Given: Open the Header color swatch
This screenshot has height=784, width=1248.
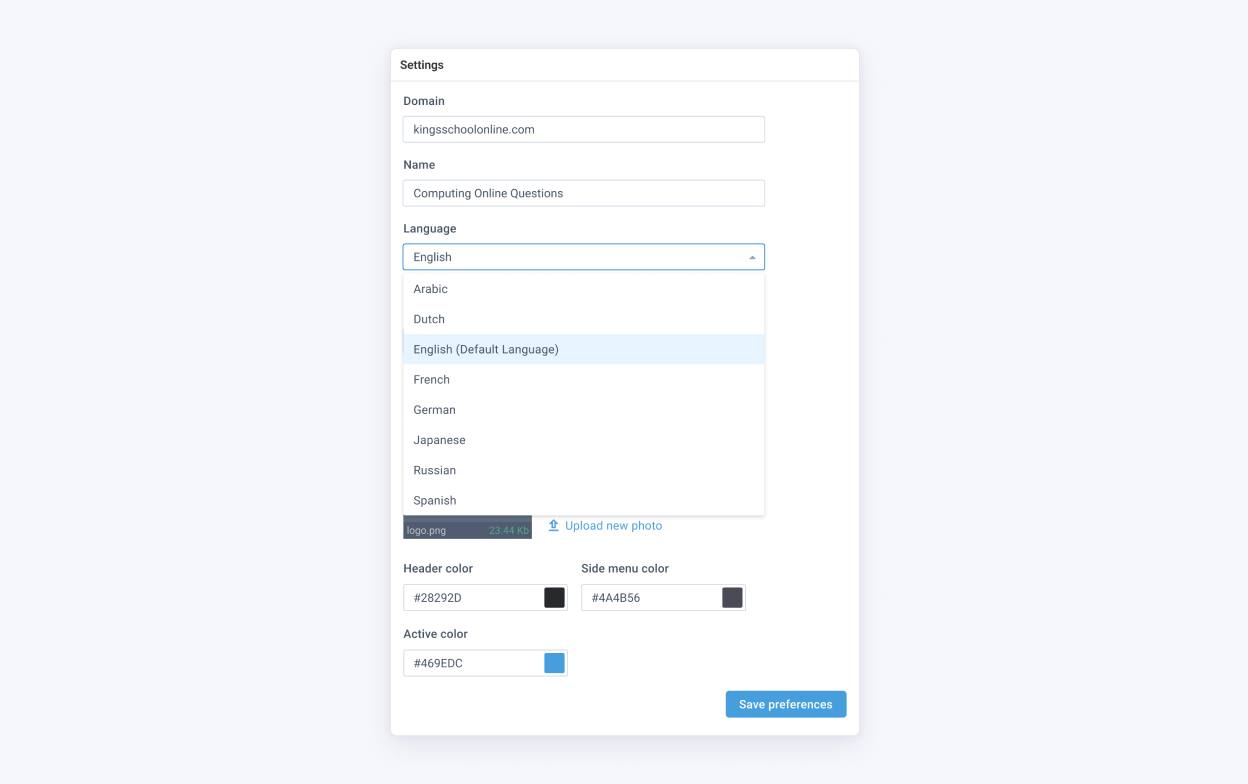Looking at the screenshot, I should click(554, 598).
